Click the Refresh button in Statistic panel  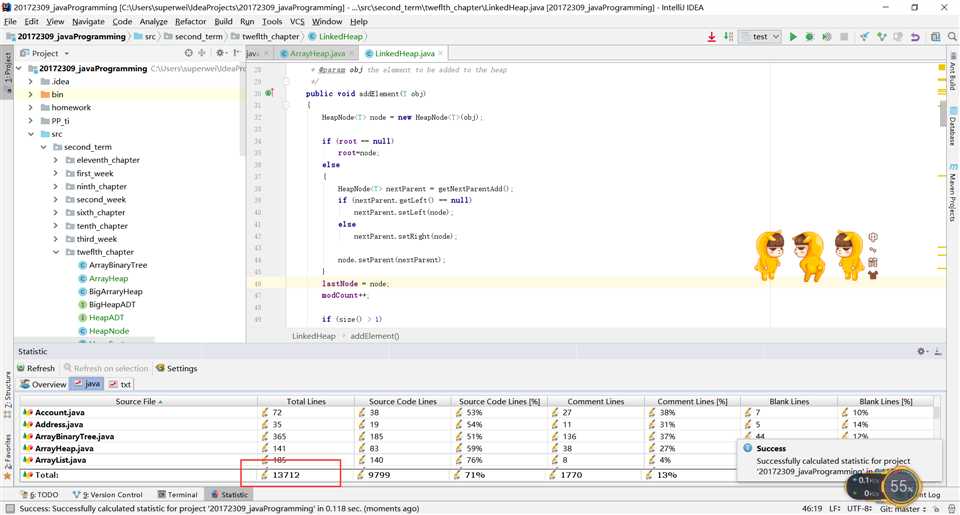(36, 369)
